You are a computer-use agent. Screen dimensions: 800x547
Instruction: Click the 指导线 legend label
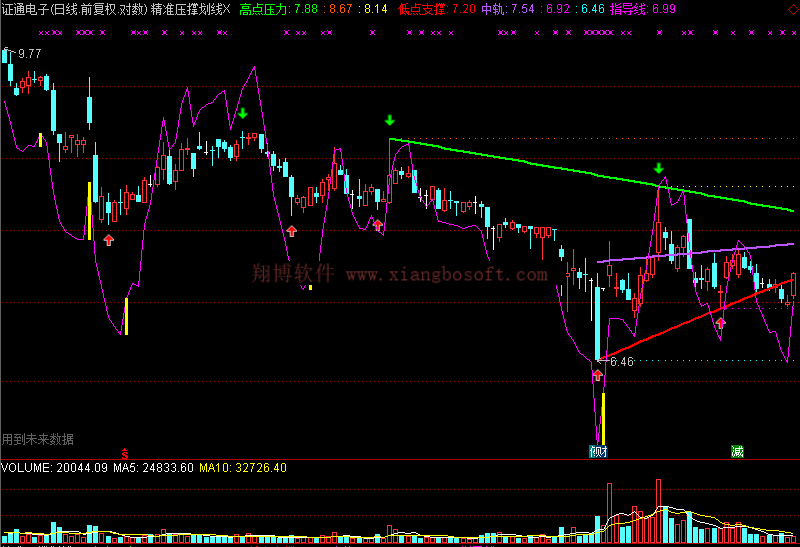(628, 9)
